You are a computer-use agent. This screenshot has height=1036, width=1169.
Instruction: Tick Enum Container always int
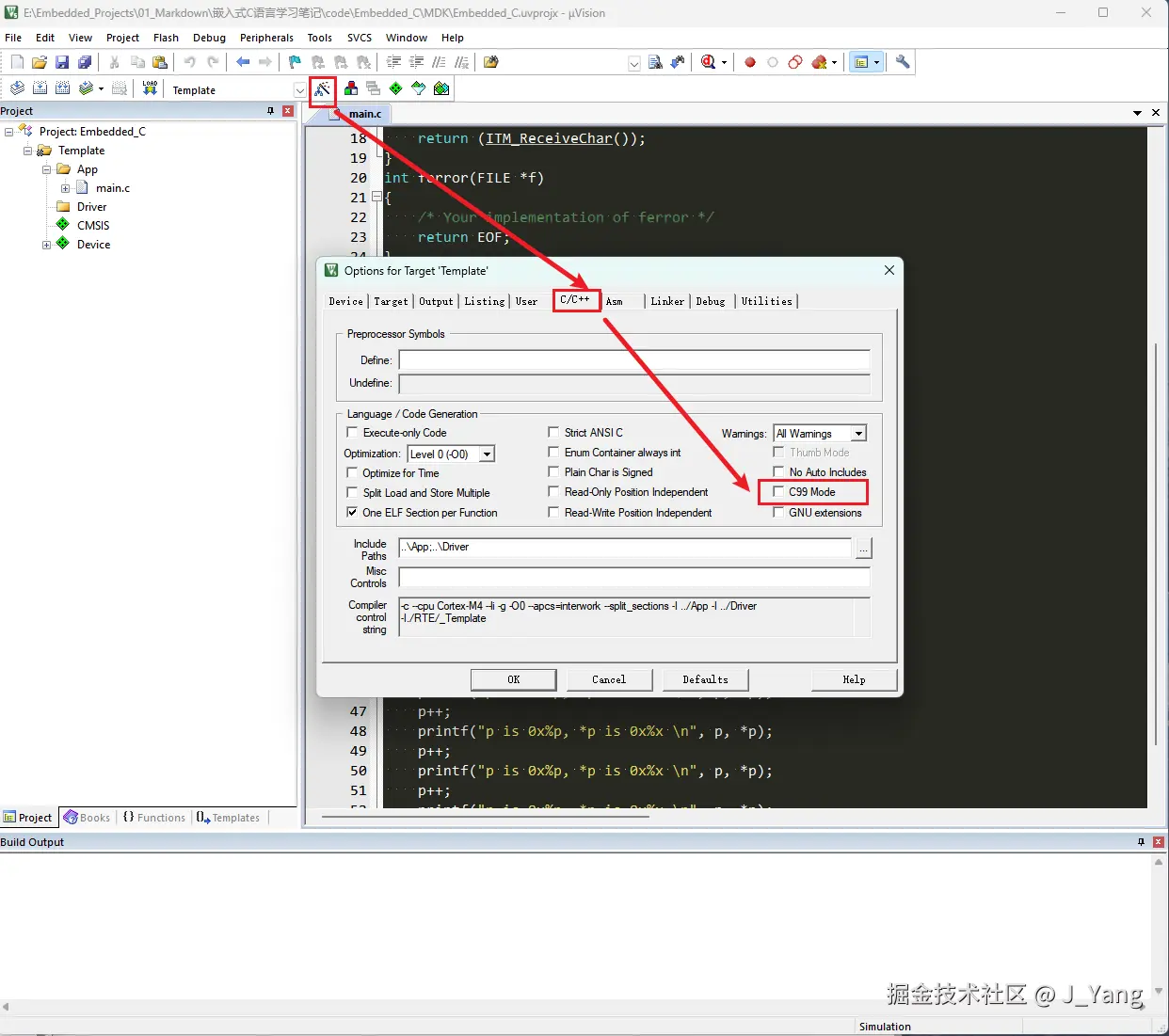coord(553,452)
